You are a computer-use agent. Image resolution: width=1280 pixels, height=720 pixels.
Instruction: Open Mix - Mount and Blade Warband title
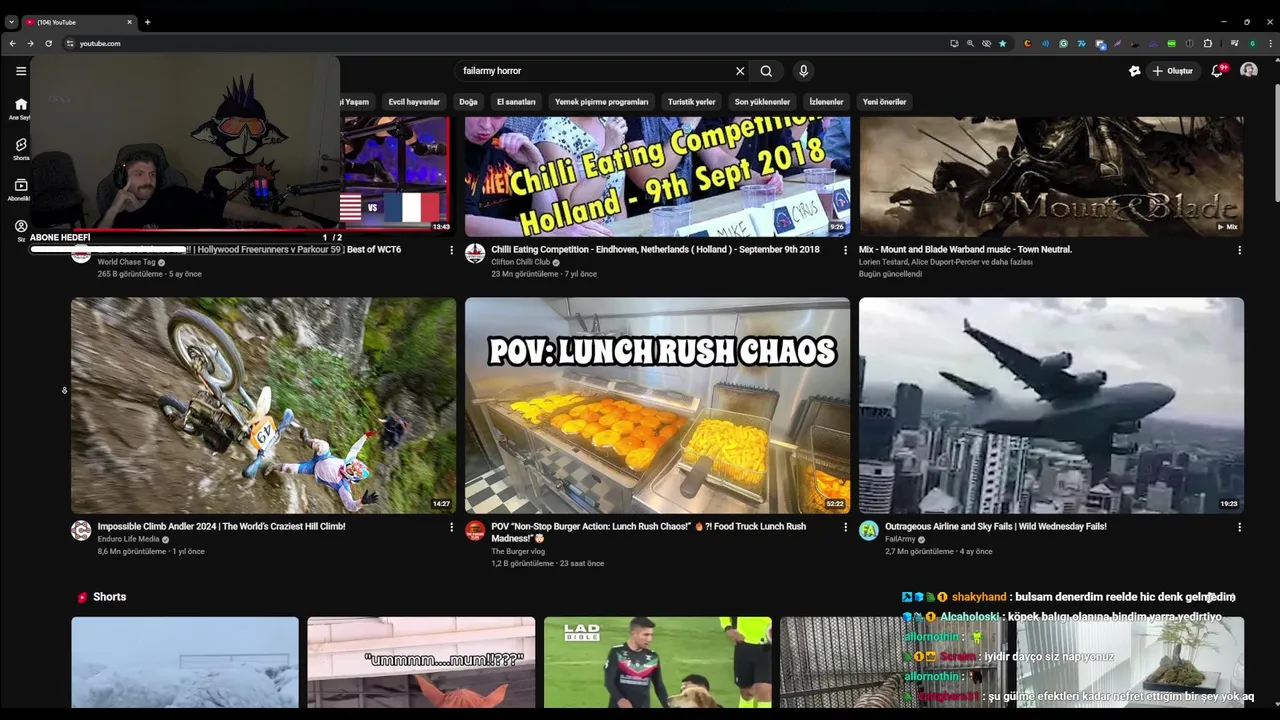(965, 249)
